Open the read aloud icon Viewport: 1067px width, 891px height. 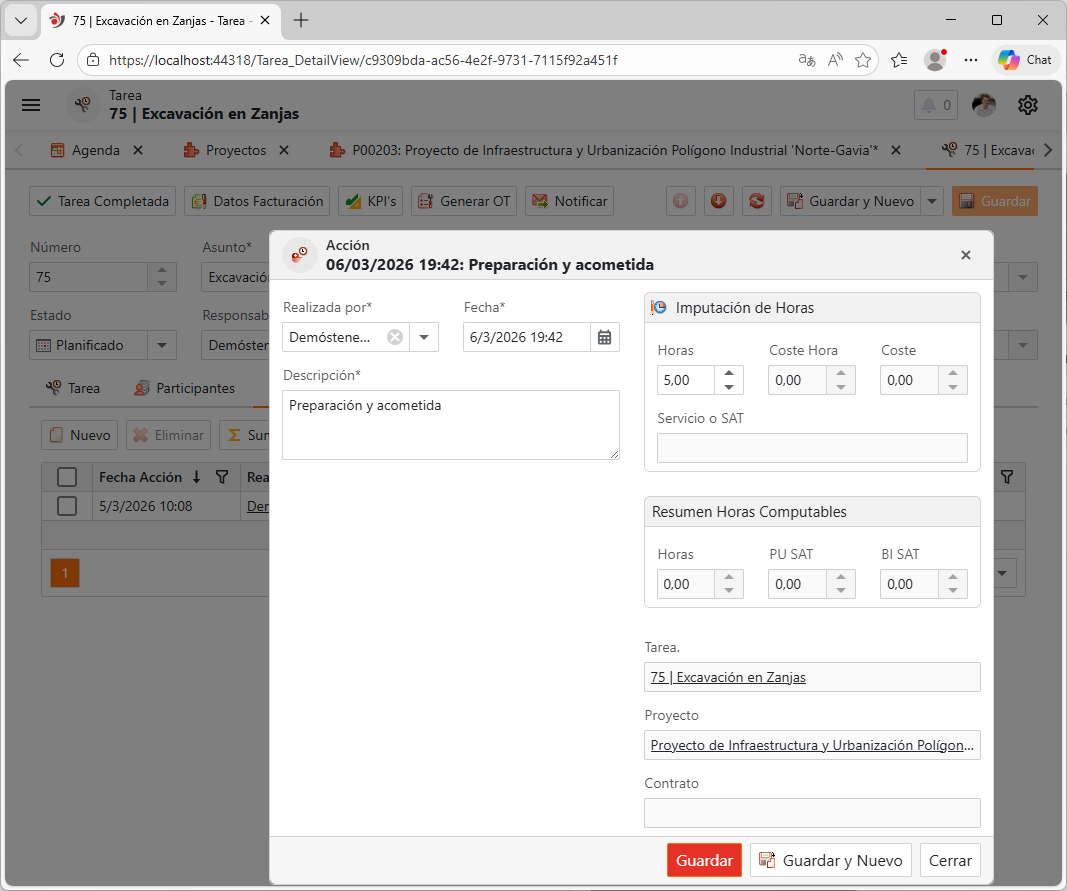835,60
